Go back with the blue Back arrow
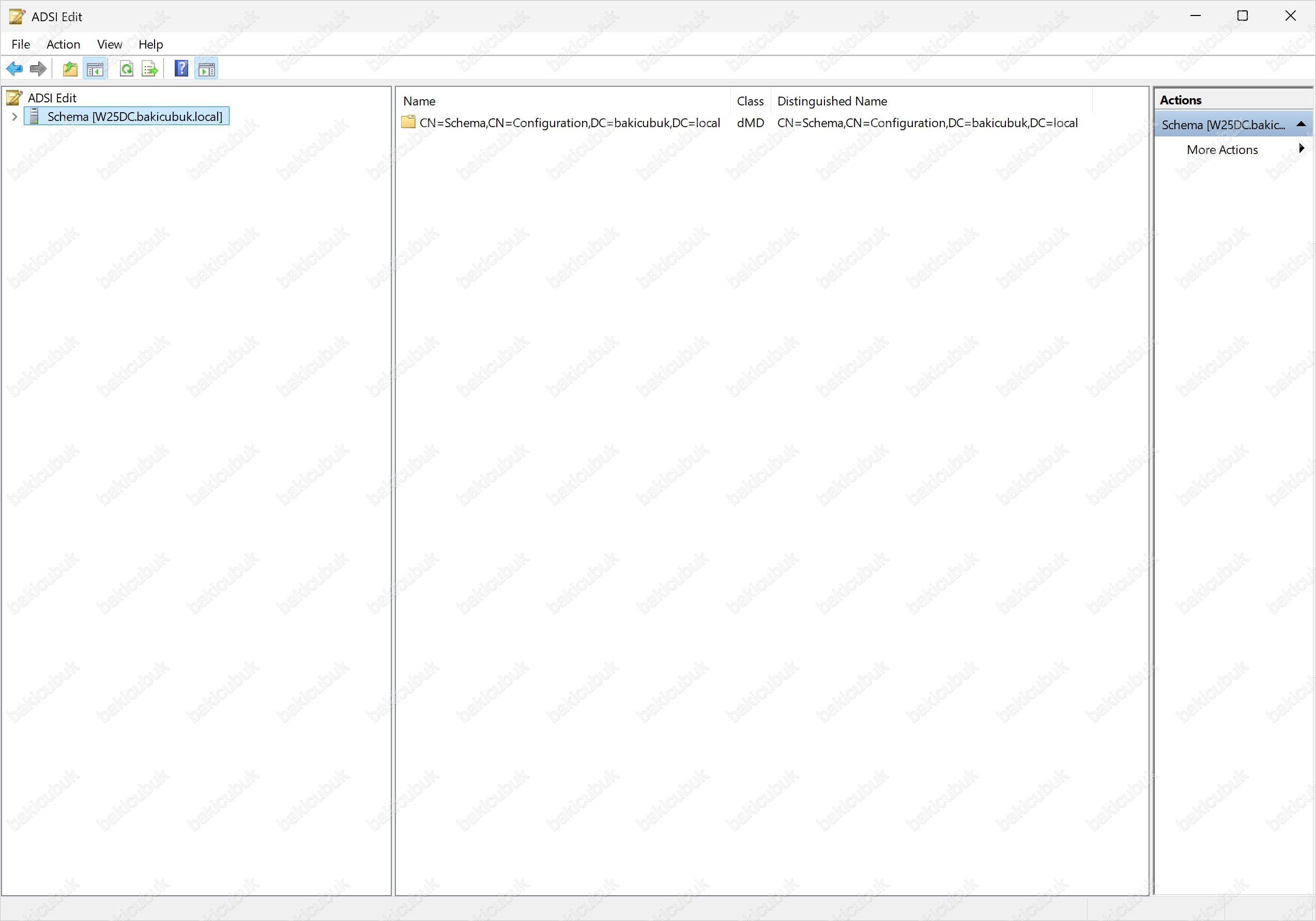Viewport: 1316px width, 921px height. point(14,69)
